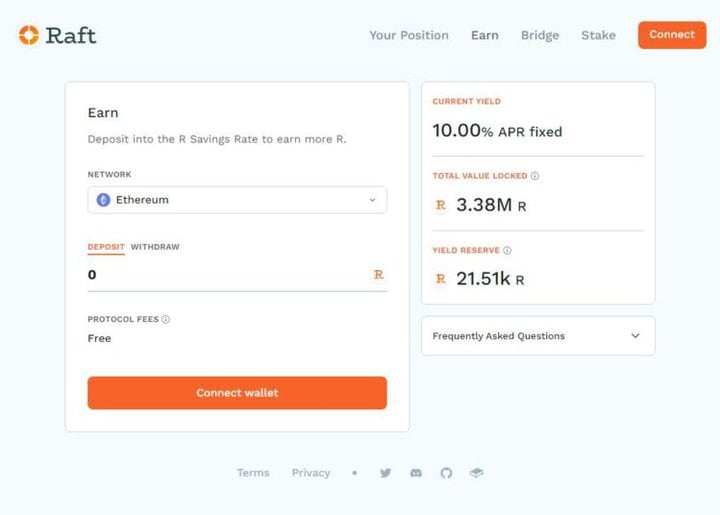Open the Bridge page
The image size is (720, 515).
(x=540, y=35)
